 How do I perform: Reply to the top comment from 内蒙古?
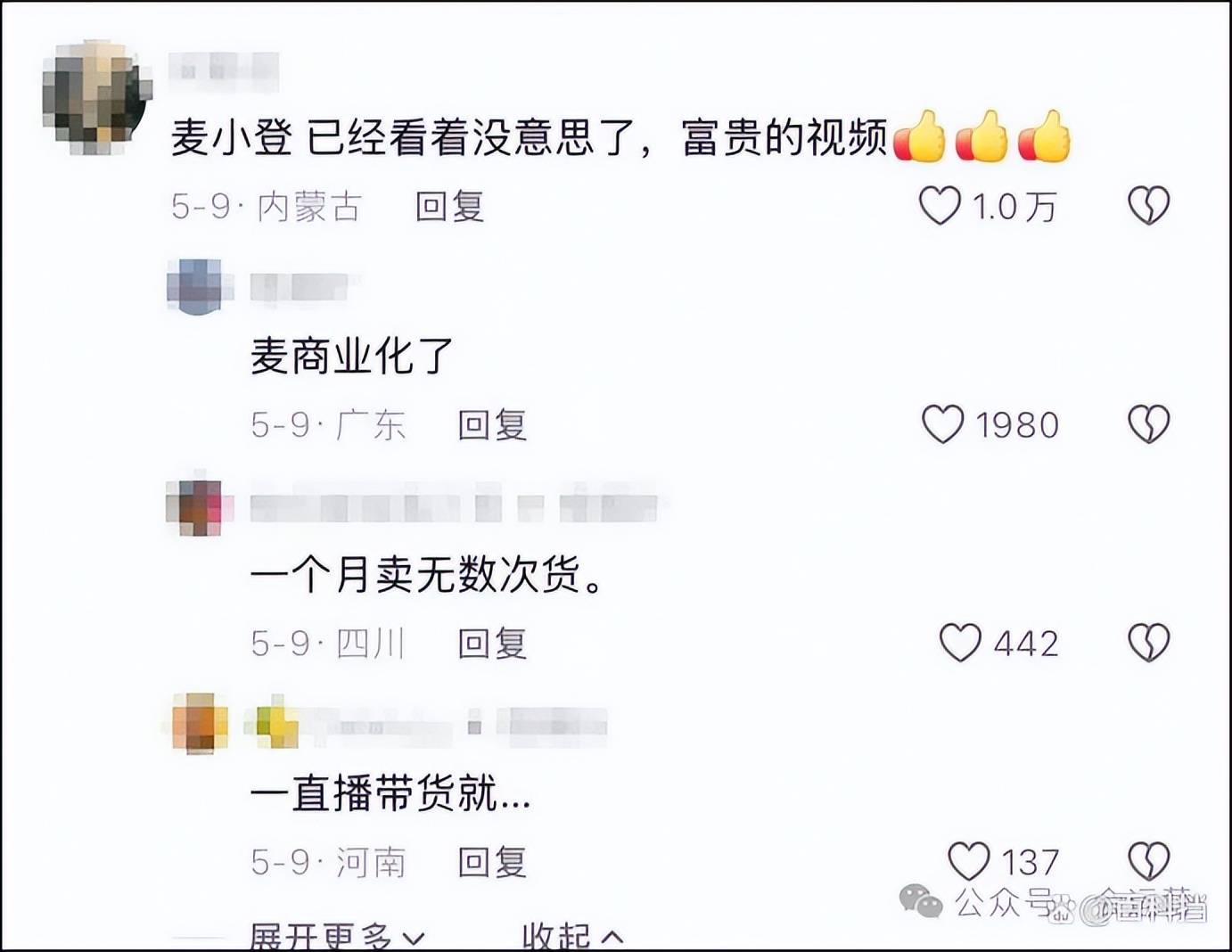click(x=449, y=206)
